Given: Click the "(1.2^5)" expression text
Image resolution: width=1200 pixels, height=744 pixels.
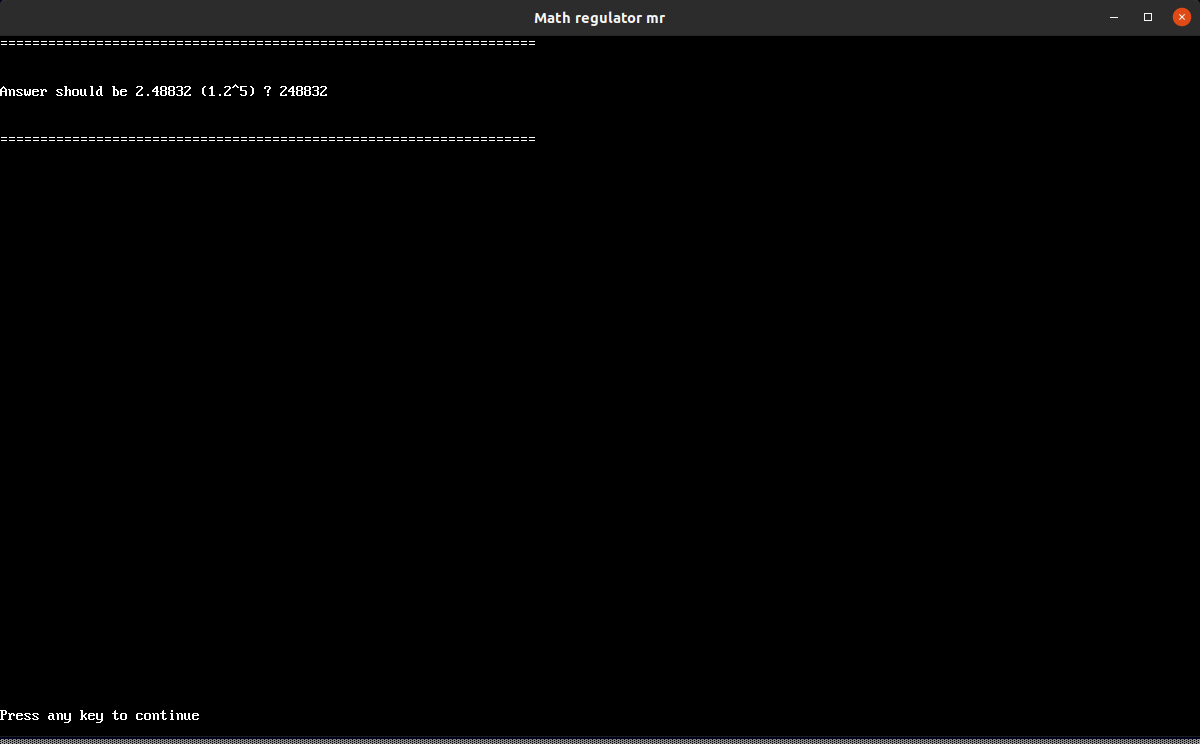Looking at the screenshot, I should point(227,91).
